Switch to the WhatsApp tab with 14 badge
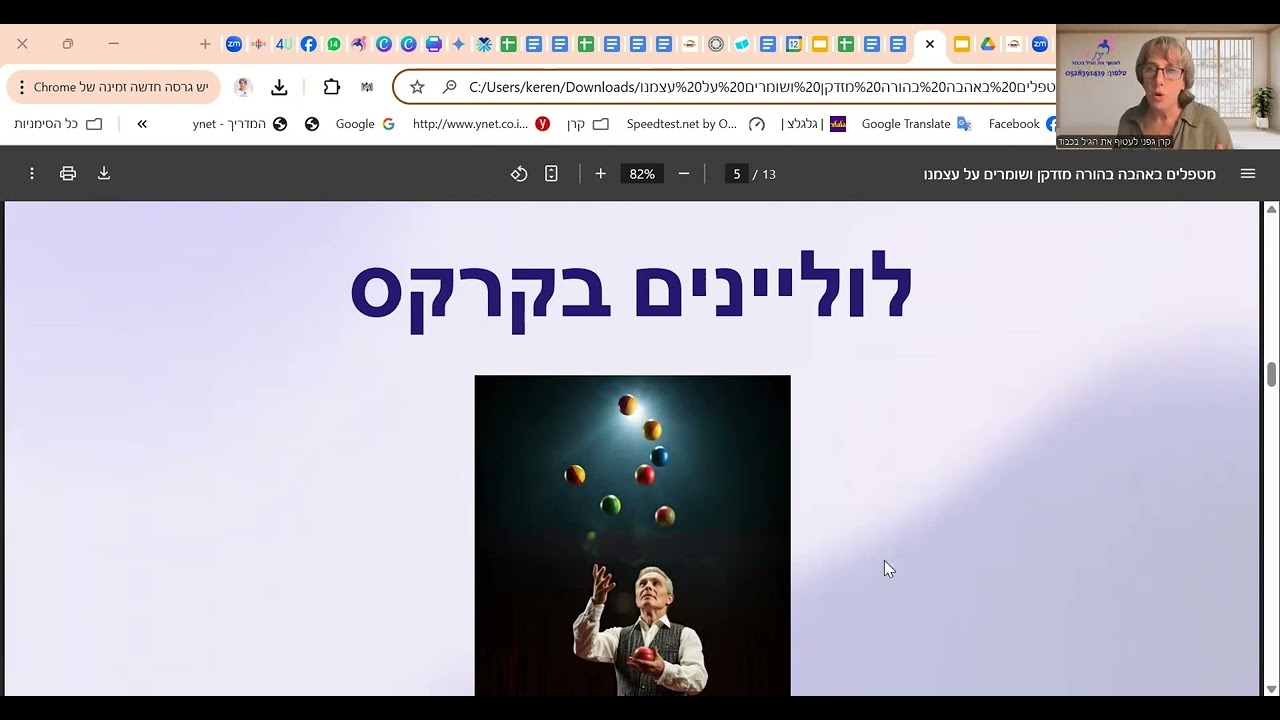Image resolution: width=1280 pixels, height=720 pixels. (x=334, y=44)
